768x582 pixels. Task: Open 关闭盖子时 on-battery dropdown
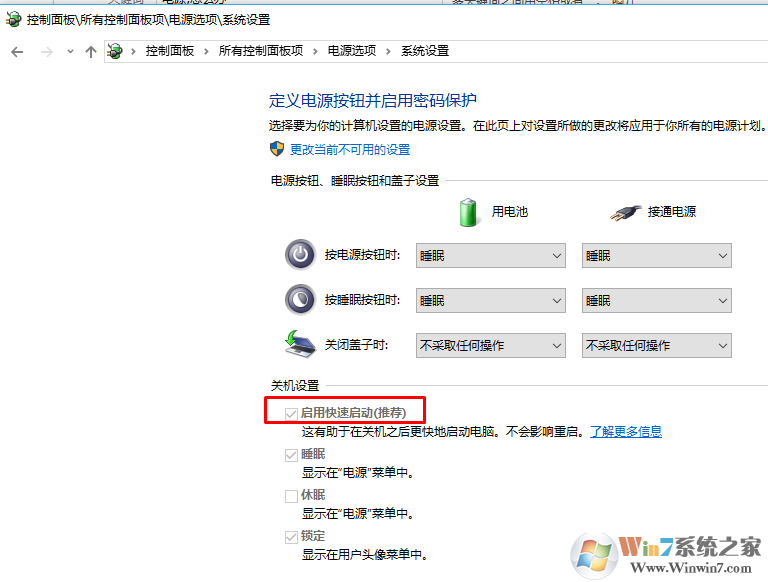[x=491, y=346]
